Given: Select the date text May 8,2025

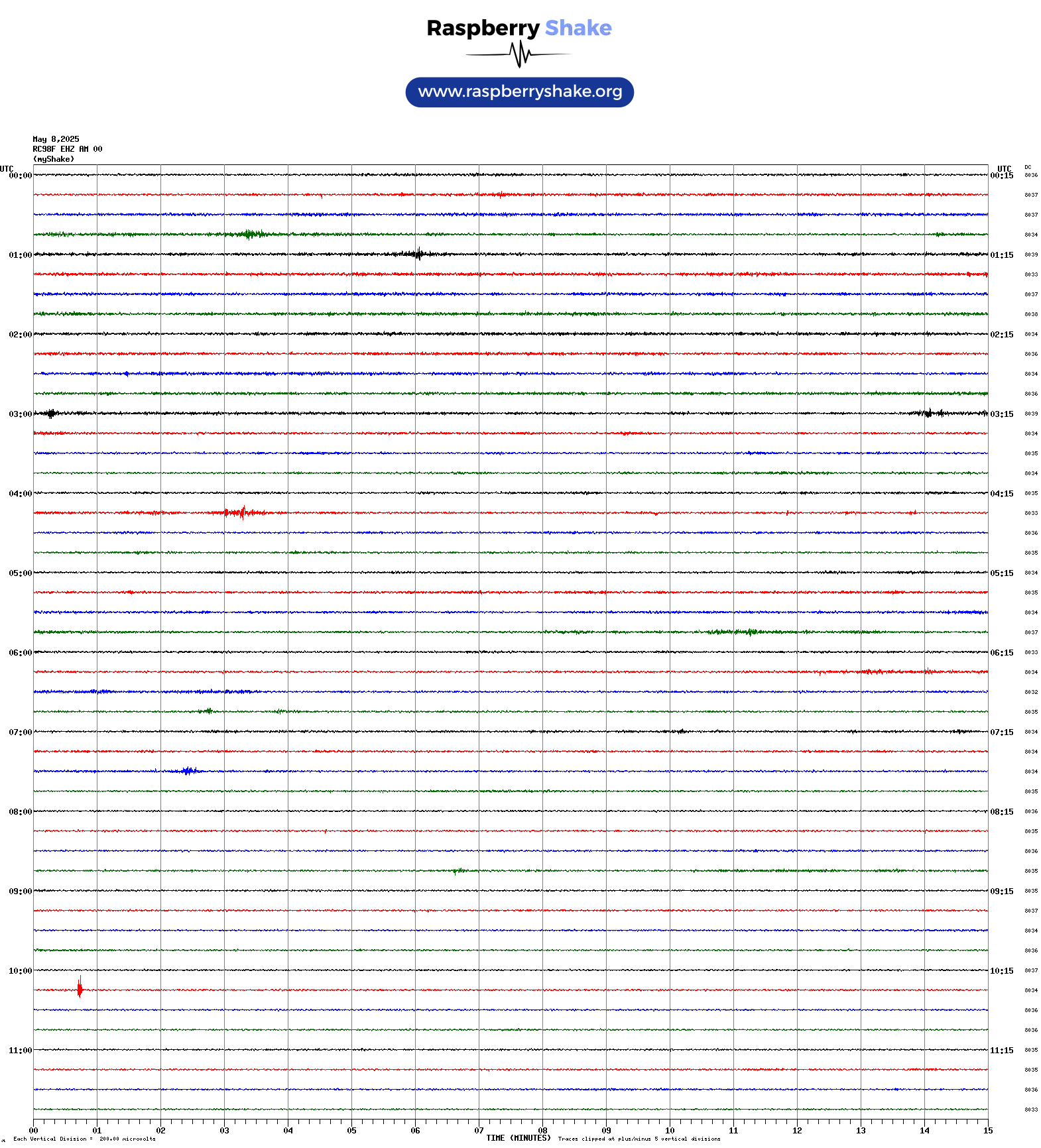Looking at the screenshot, I should pyautogui.click(x=56, y=139).
